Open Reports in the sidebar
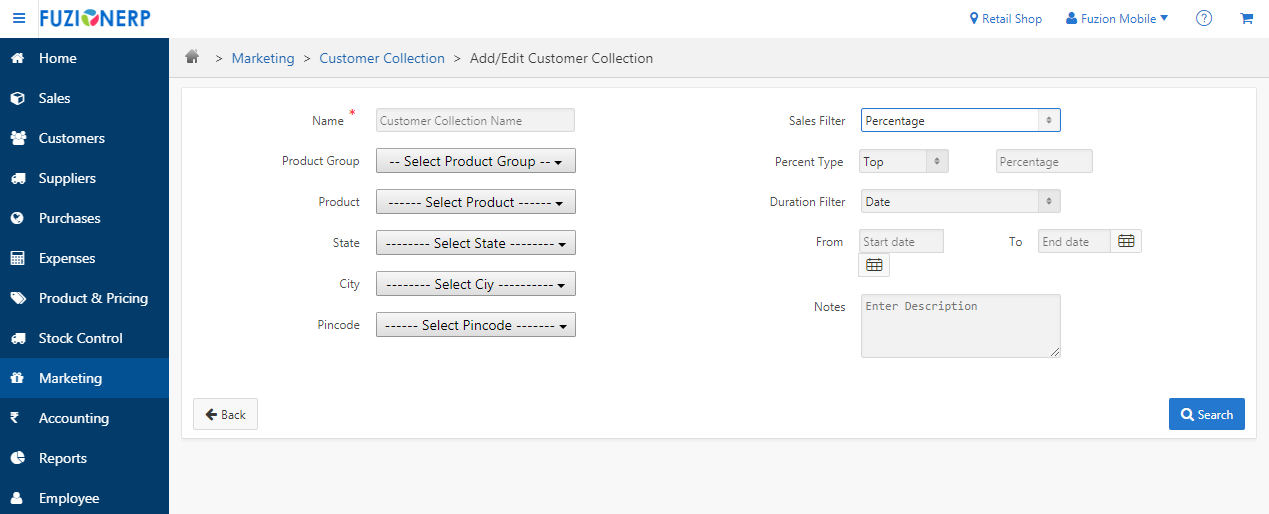This screenshot has height=514, width=1269. point(63,458)
